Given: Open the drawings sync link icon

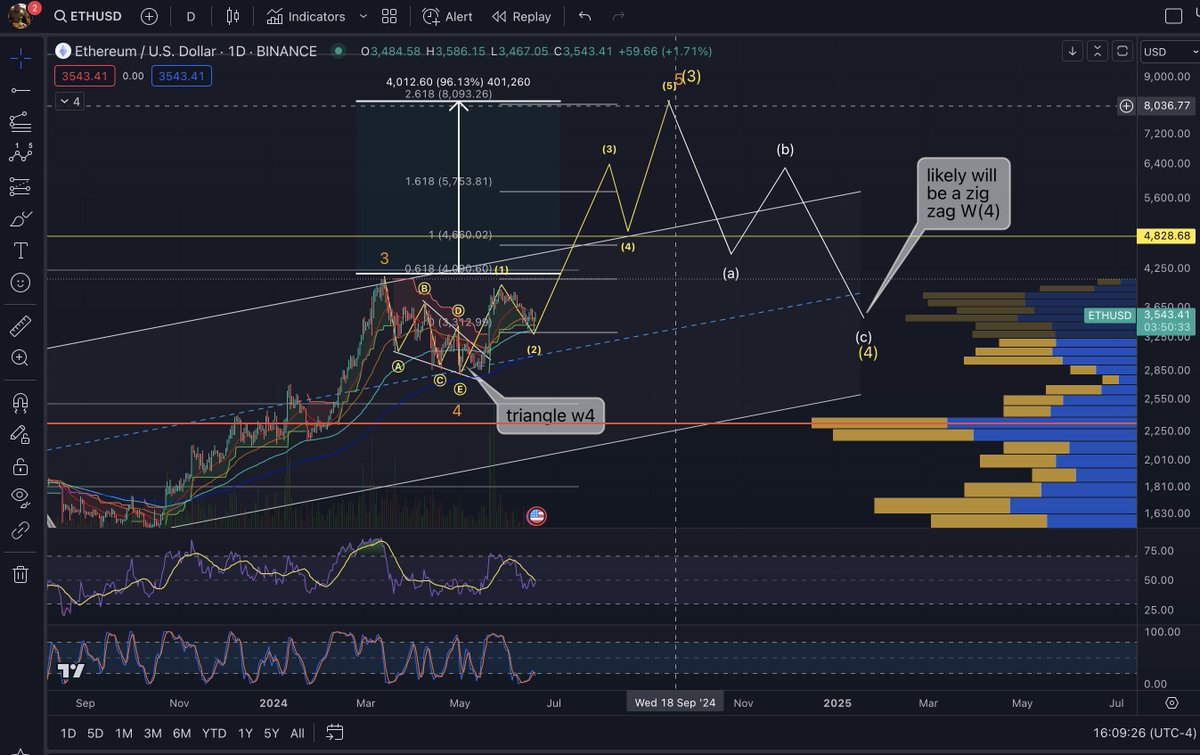Looking at the screenshot, I should pos(20,530).
